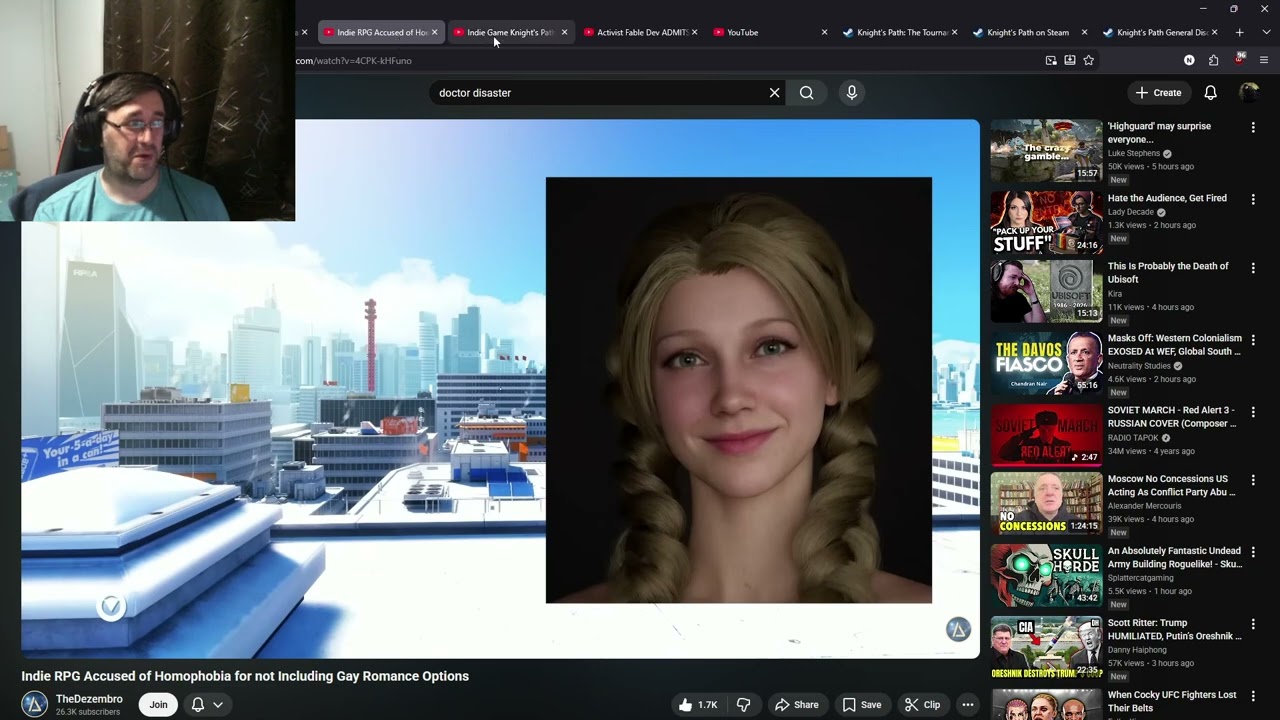Open 'Highguard' may surprise everyone thumbnail

(x=1046, y=151)
